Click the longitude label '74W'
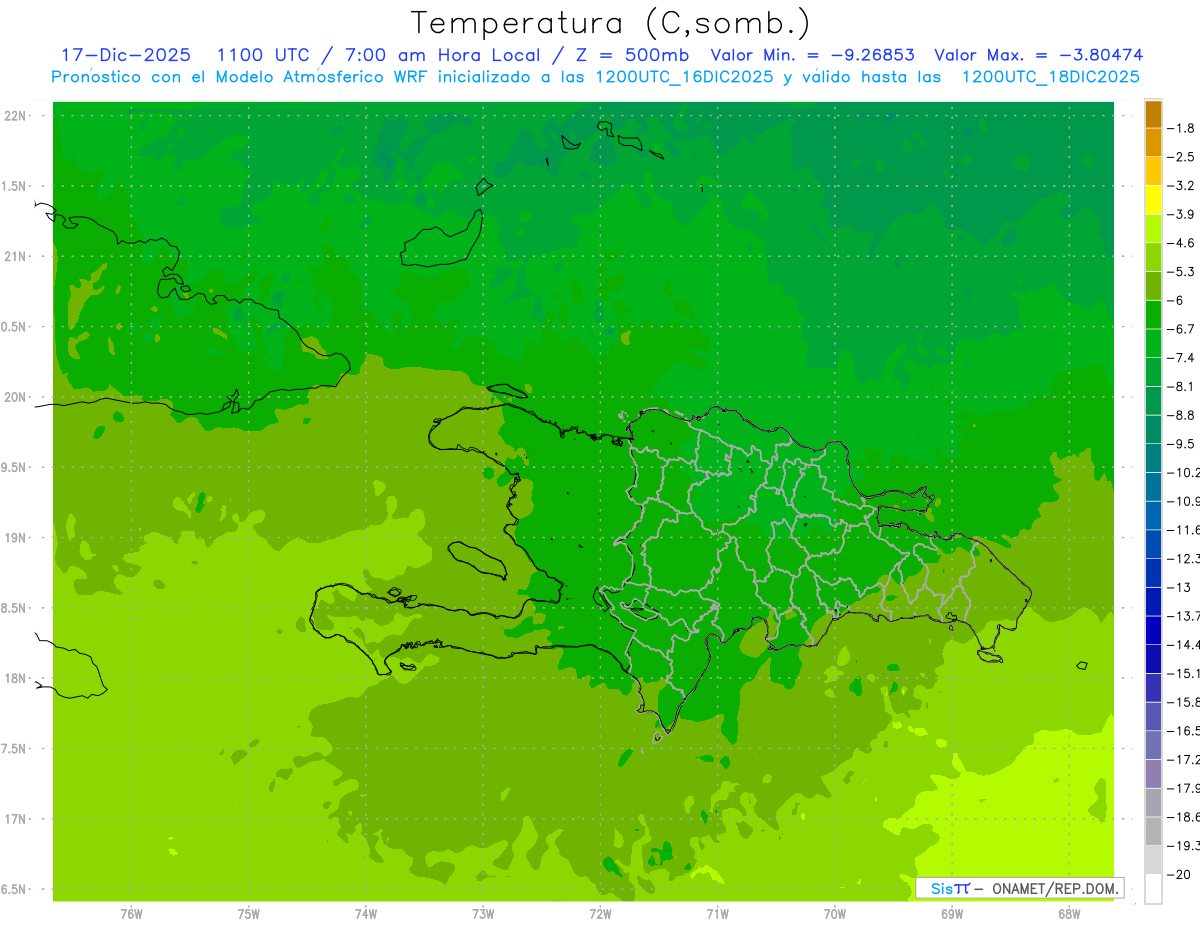Screen dimensions: 1200x927 (366, 915)
